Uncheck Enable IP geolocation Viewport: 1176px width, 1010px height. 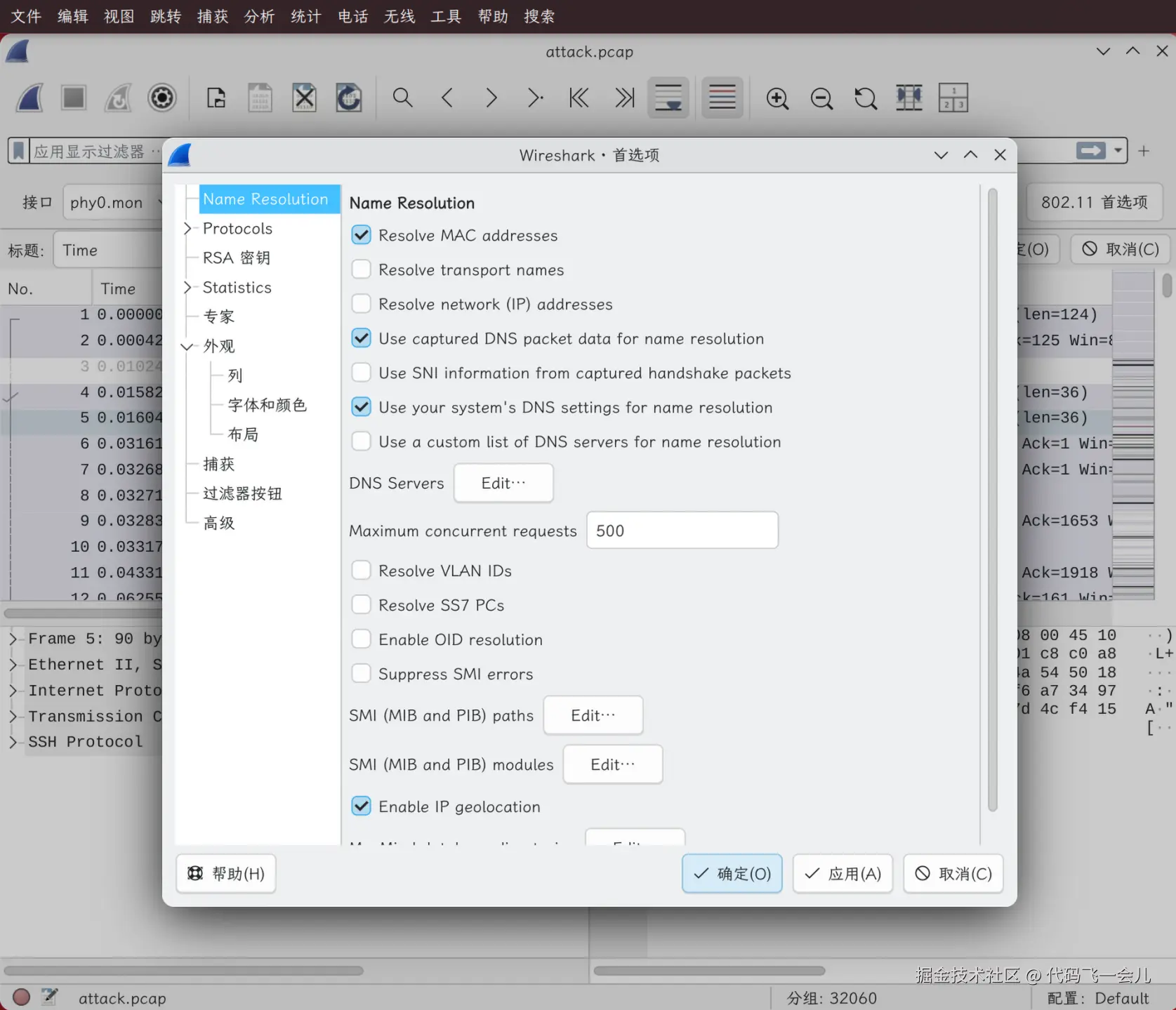tap(361, 806)
